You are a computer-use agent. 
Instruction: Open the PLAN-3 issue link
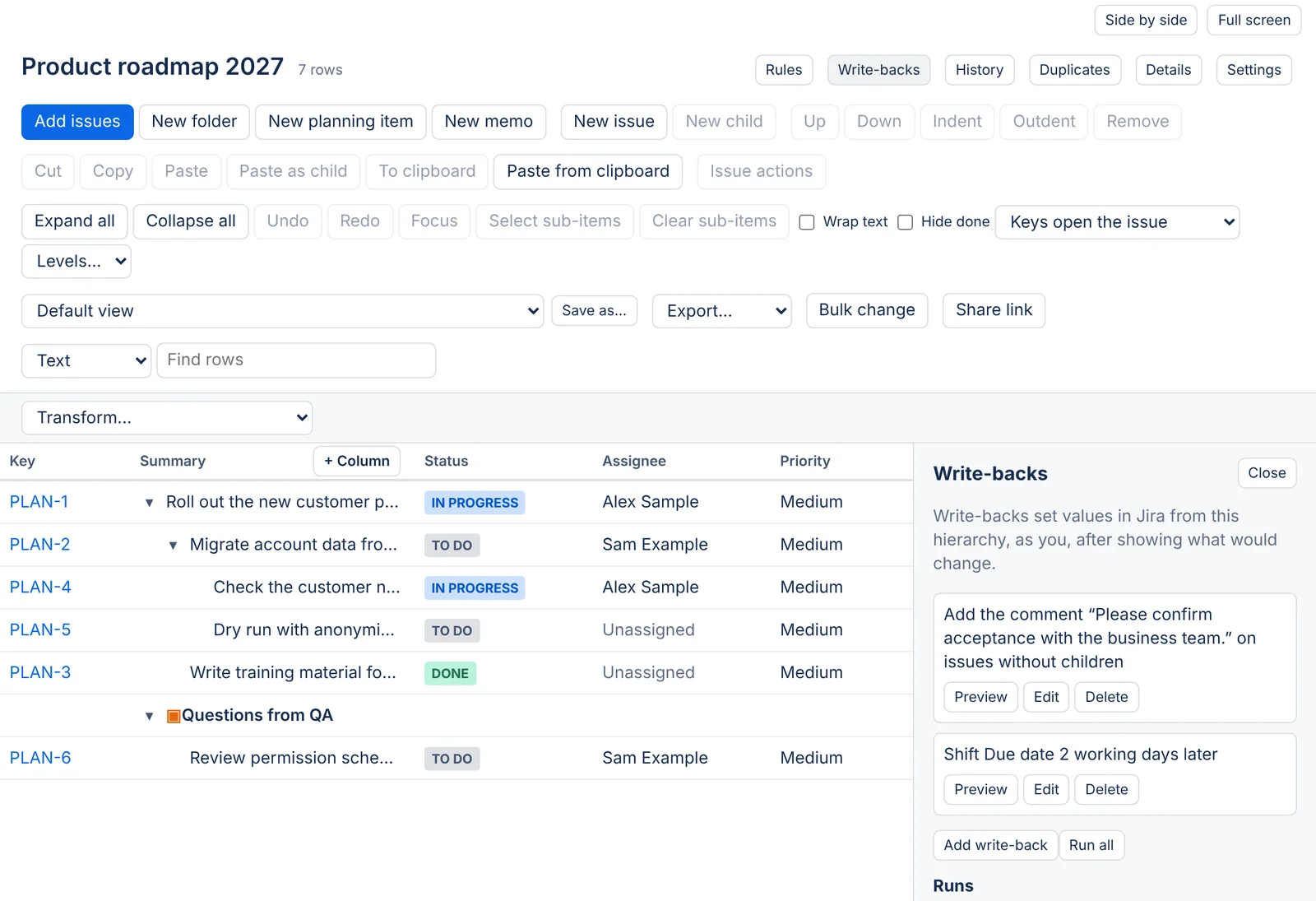point(40,673)
